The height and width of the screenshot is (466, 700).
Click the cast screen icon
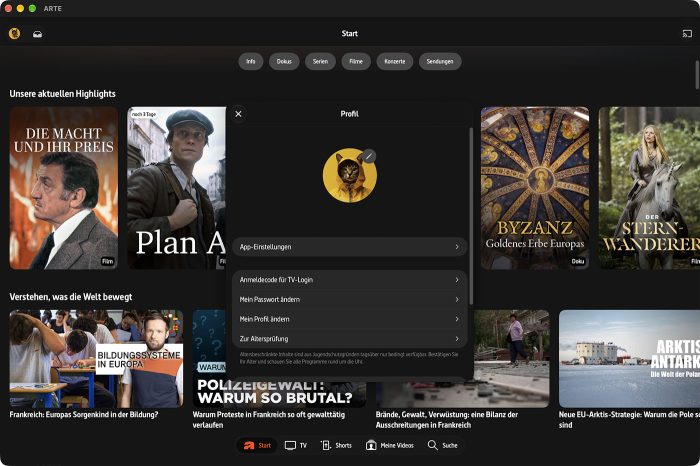pos(687,33)
